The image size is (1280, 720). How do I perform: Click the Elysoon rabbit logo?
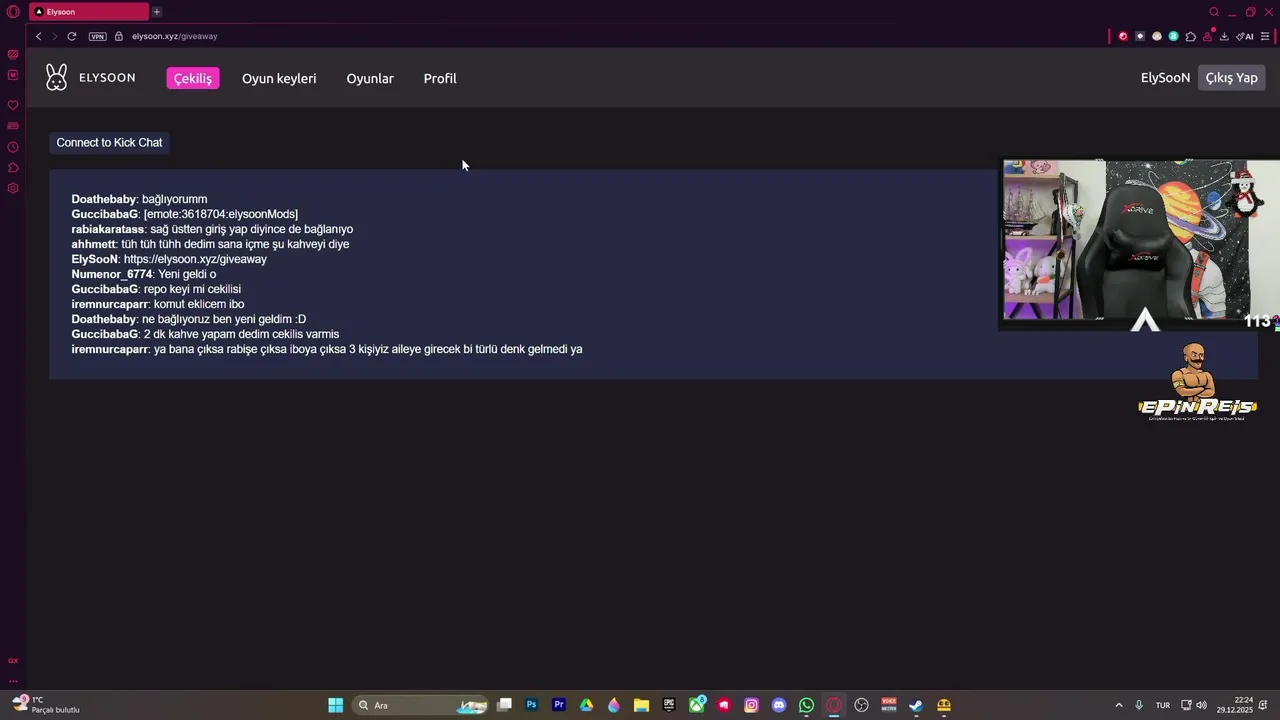tap(57, 77)
